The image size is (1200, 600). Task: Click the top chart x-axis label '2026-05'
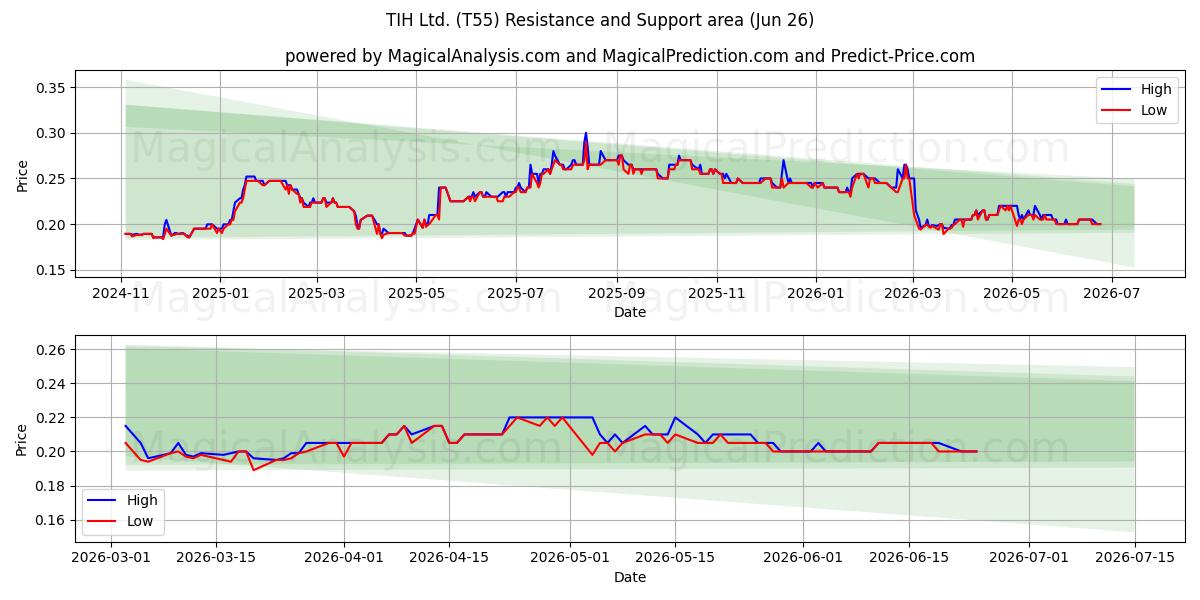pos(1011,294)
